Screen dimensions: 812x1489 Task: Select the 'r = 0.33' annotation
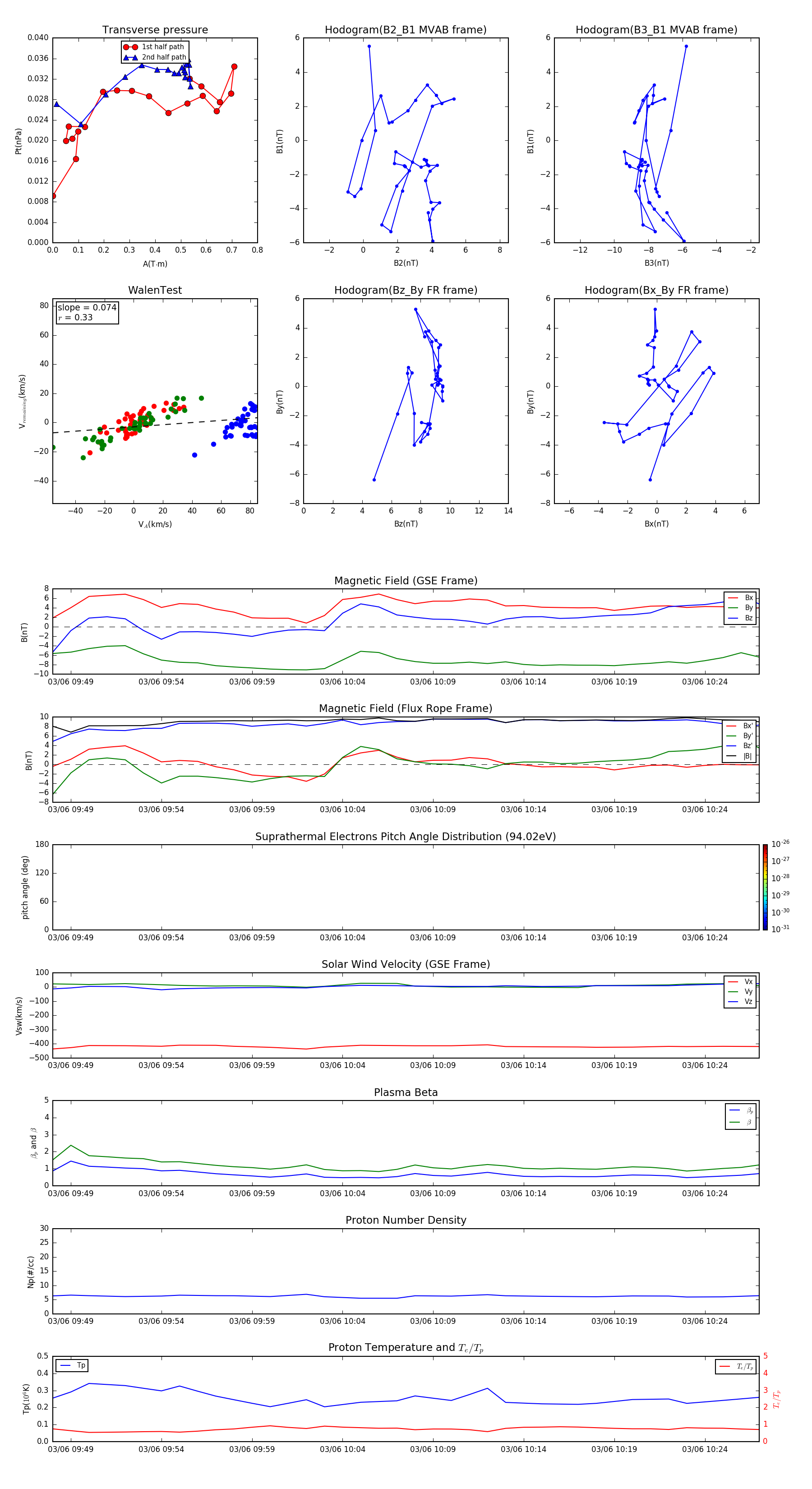75,317
